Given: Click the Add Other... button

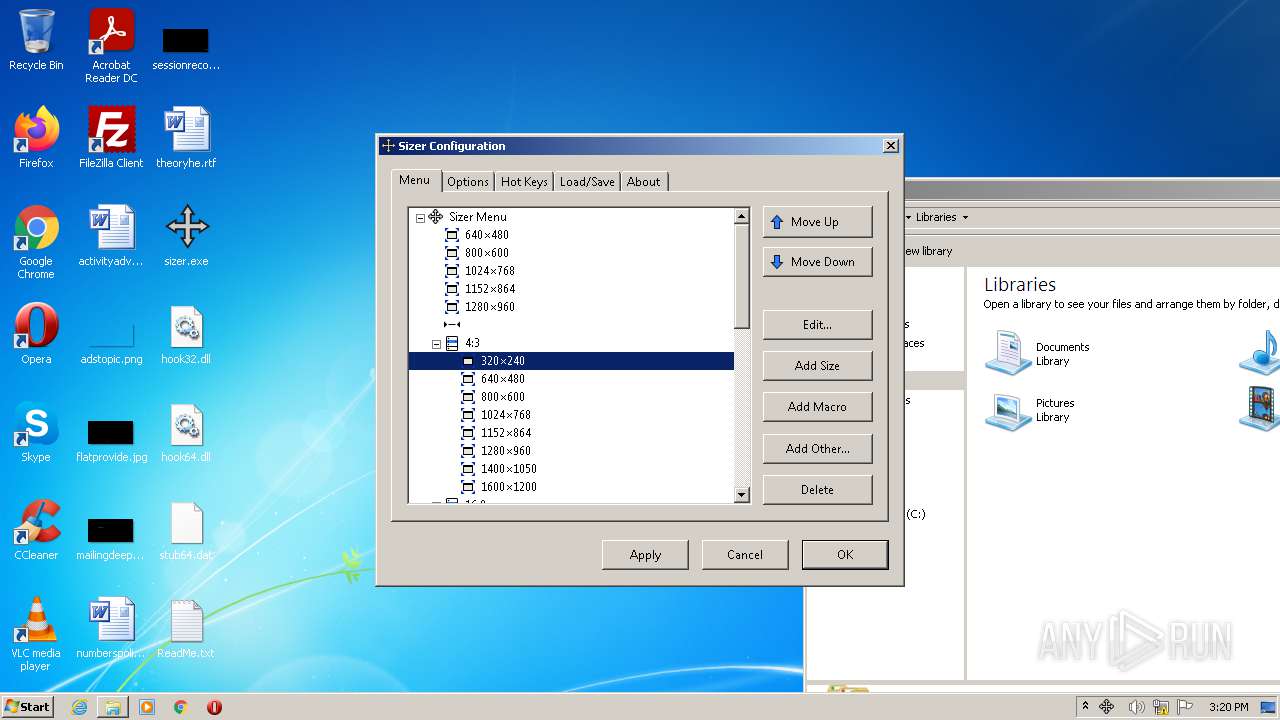Looking at the screenshot, I should tap(817, 449).
